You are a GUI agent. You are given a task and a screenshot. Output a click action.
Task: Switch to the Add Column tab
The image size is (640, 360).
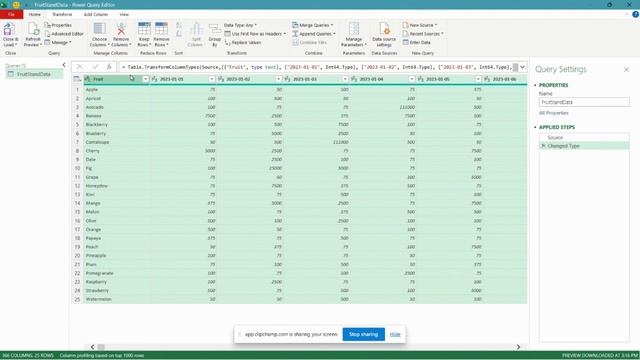pos(96,14)
